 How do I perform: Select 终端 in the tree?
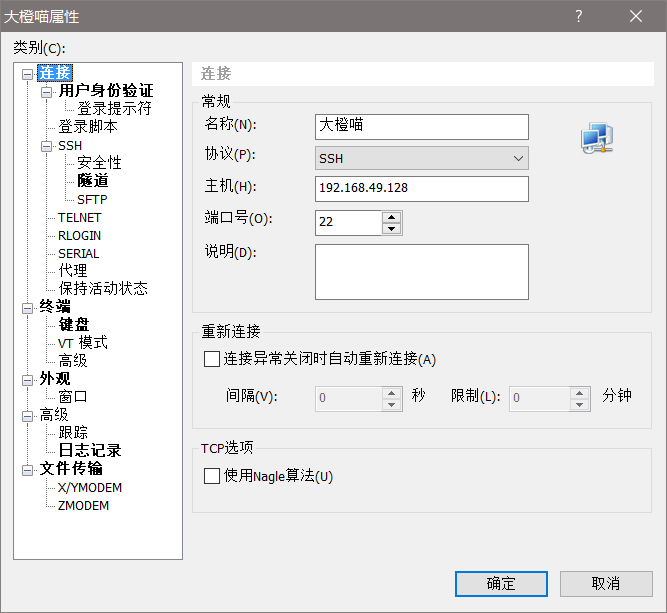pos(55,306)
